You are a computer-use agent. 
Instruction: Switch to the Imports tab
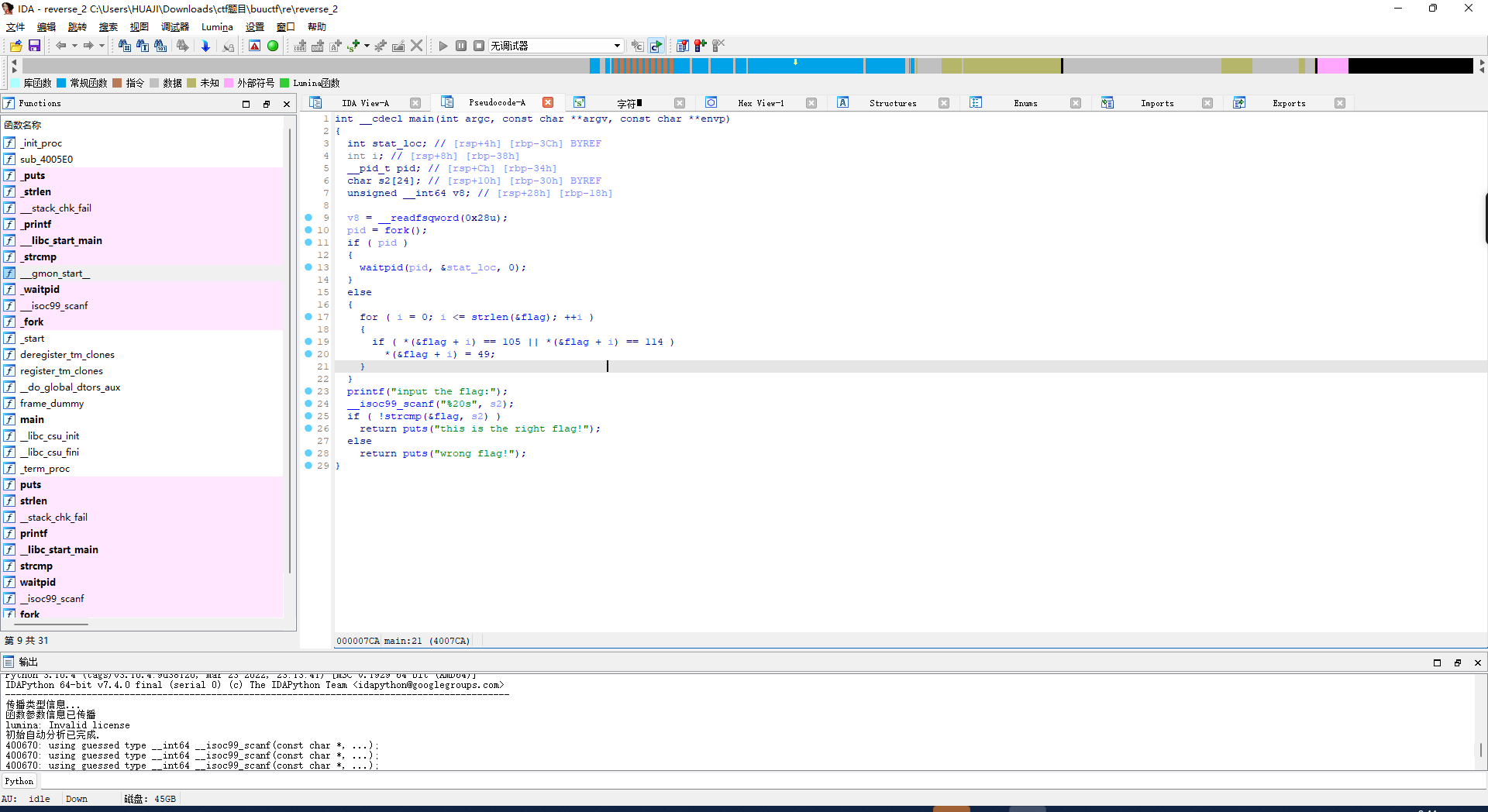pos(1157,103)
